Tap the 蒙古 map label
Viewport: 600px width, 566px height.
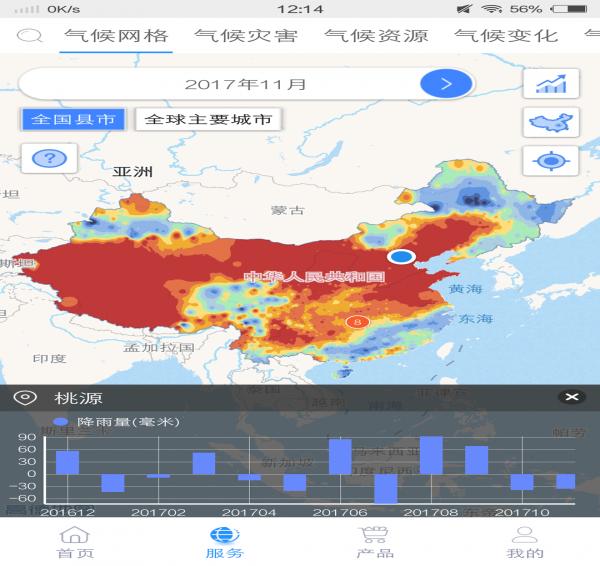click(x=288, y=210)
